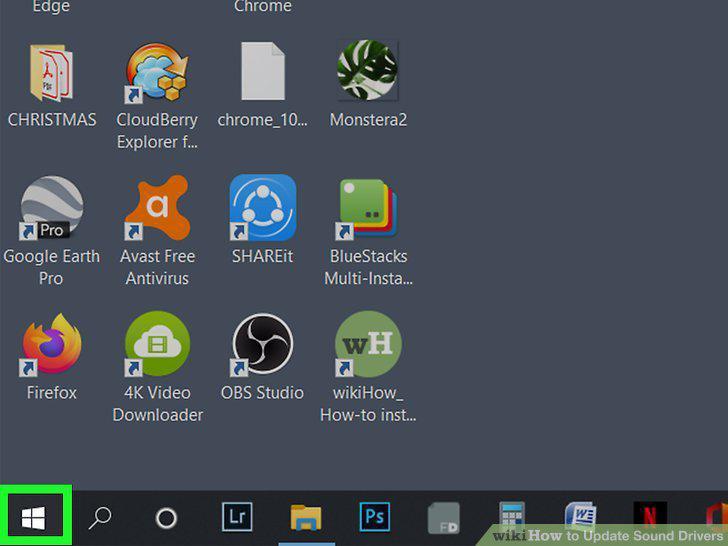Launch Photoshop from the taskbar
The width and height of the screenshot is (728, 546).
pyautogui.click(x=375, y=517)
